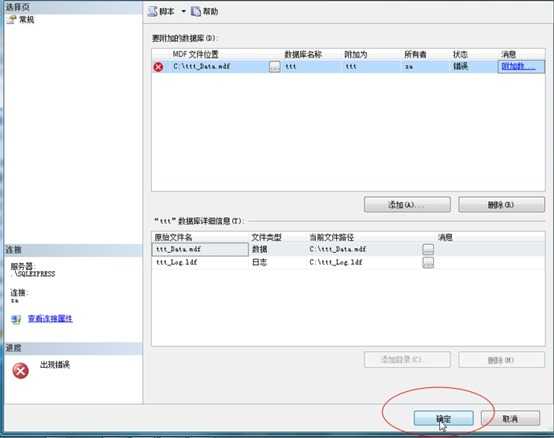The image size is (554, 438).
Task: Click current file path C:\ttt_Data.mdf in details grid
Action: point(338,249)
